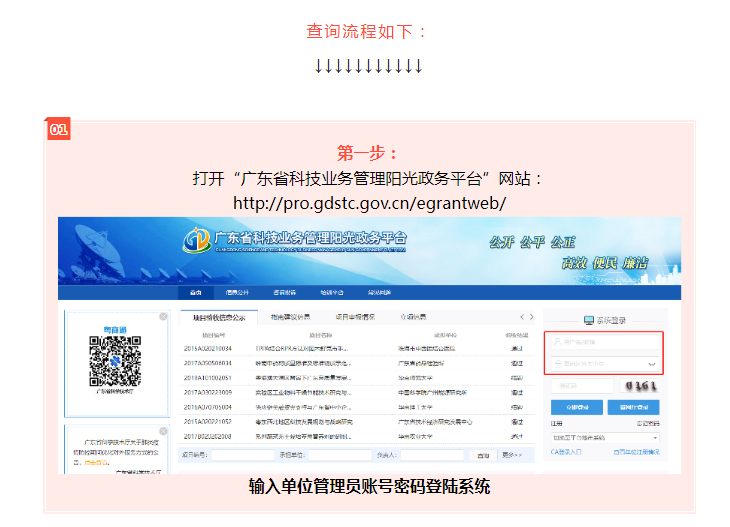Image resolution: width=730 pixels, height=527 pixels.
Task: Click the 查询 search button
Action: pos(483,455)
